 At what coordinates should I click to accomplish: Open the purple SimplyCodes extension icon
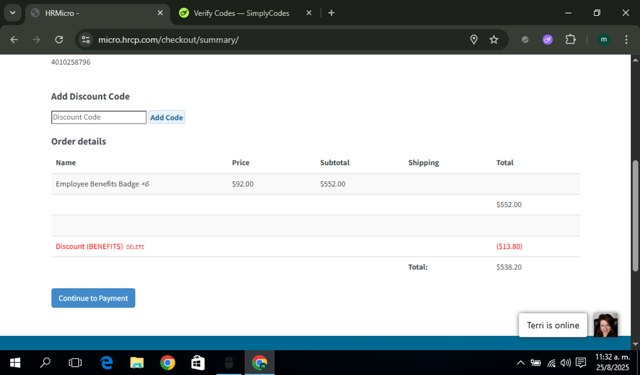coord(548,40)
